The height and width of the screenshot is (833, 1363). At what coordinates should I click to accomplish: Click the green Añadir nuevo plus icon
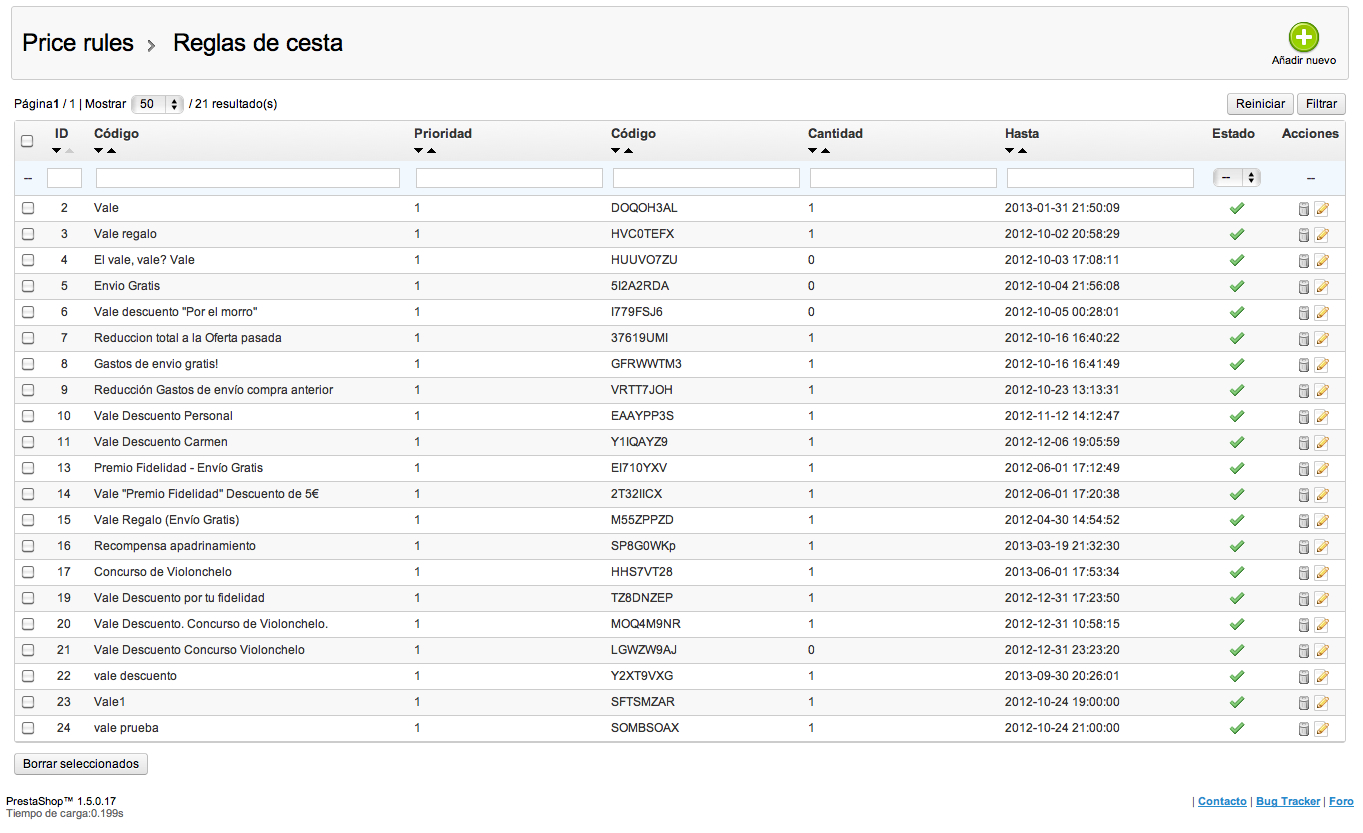click(1303, 38)
